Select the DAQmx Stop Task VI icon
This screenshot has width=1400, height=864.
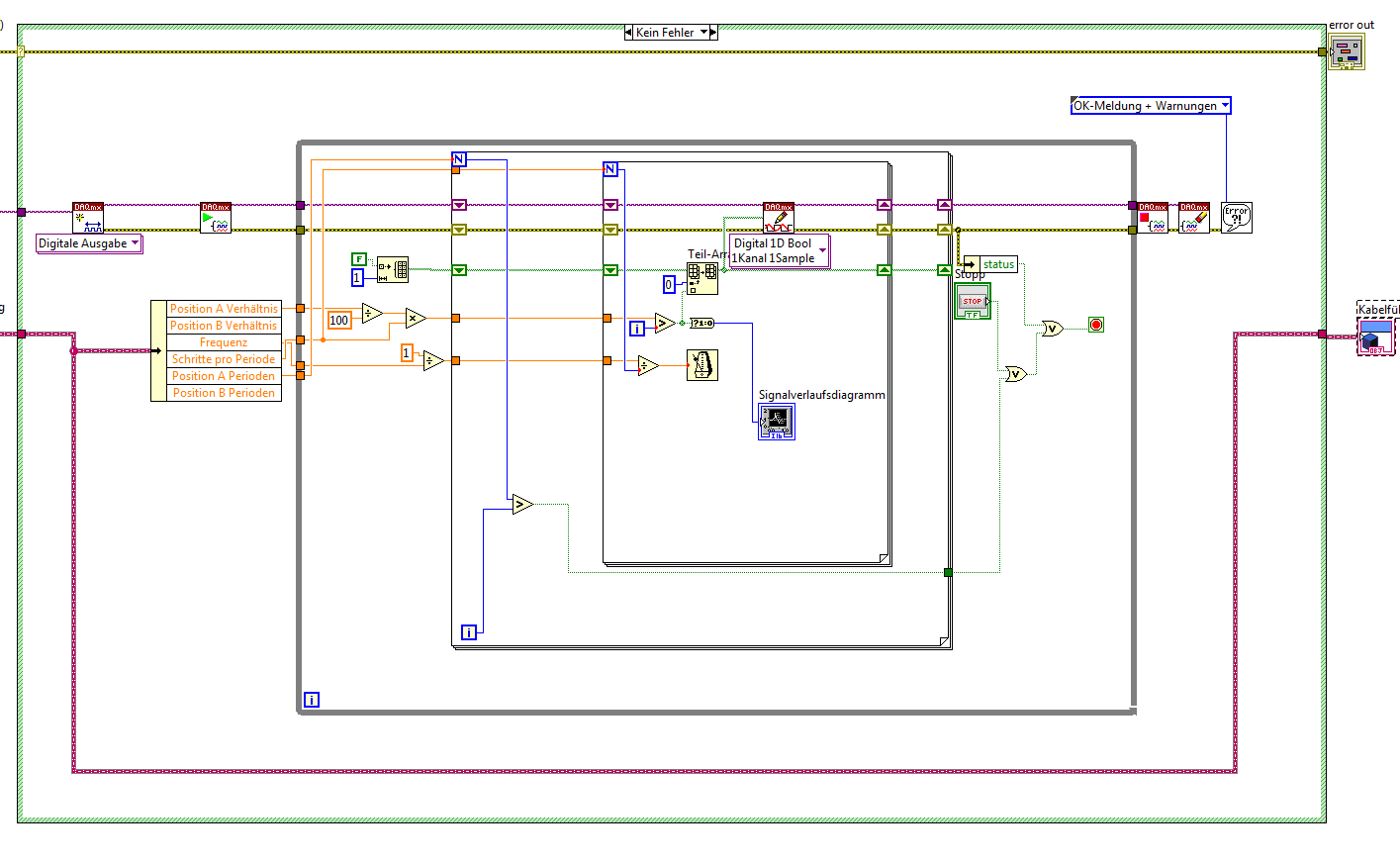1153,218
